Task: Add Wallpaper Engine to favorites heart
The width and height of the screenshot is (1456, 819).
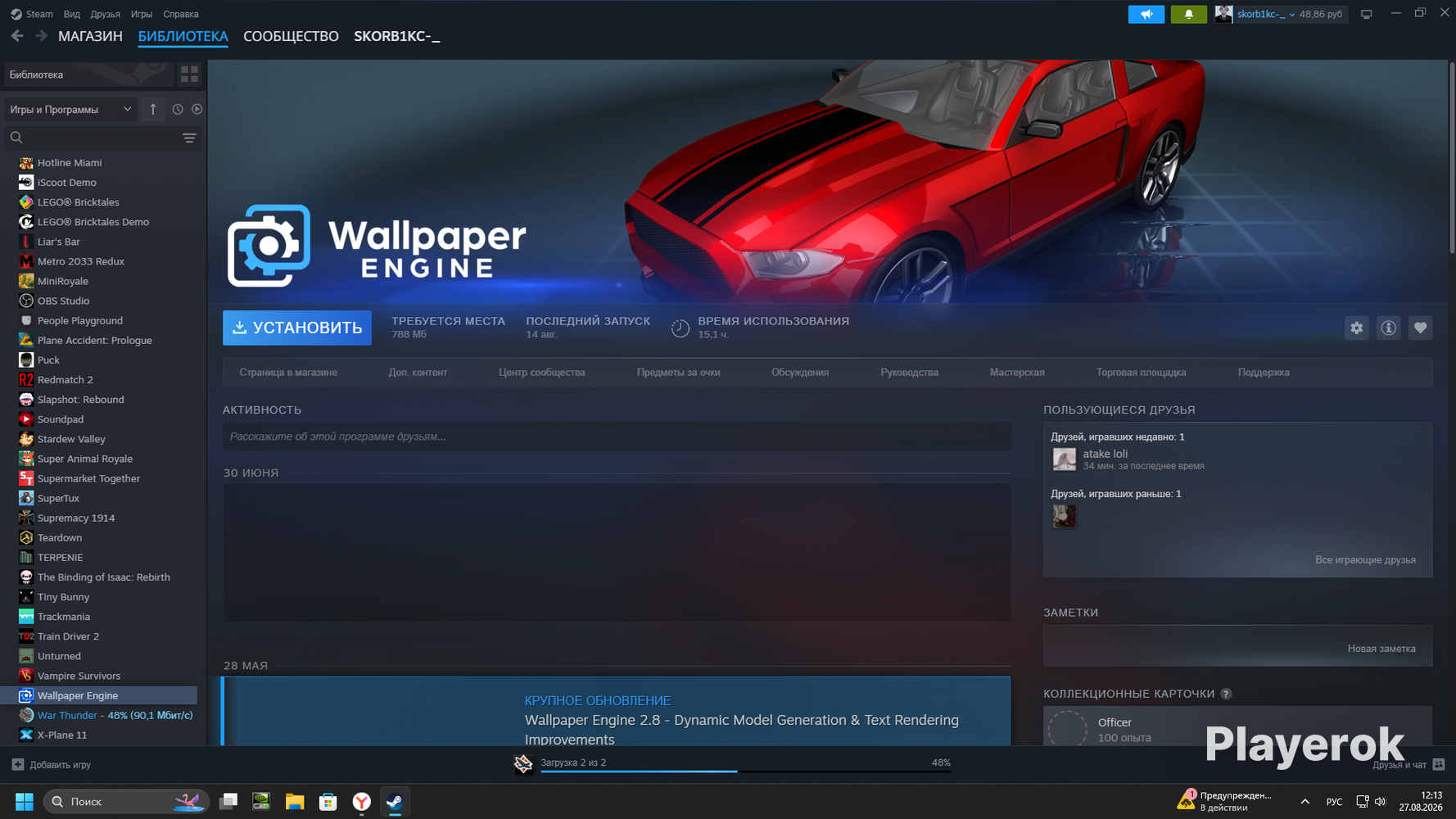Action: click(x=1420, y=328)
